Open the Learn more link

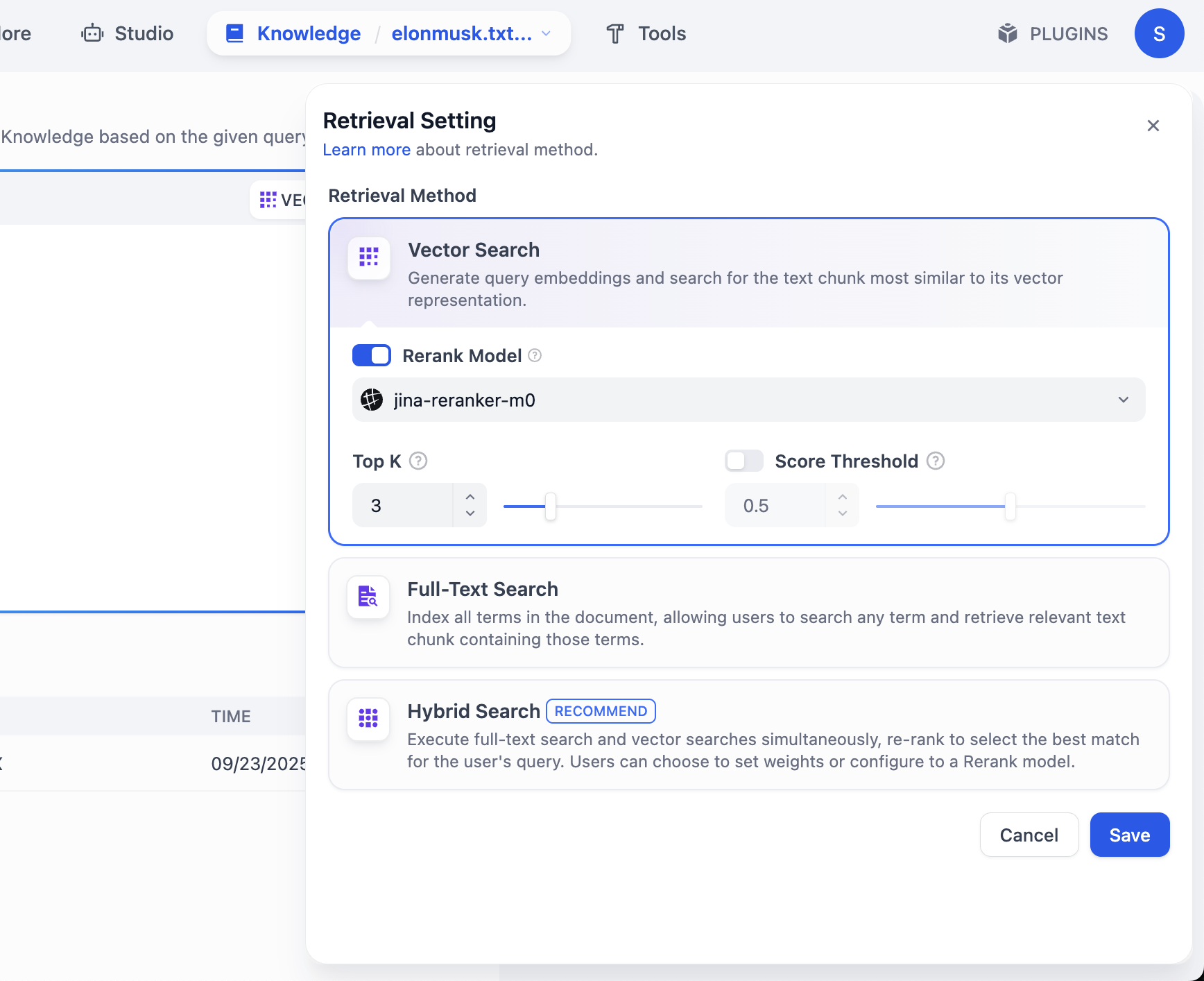coord(366,150)
